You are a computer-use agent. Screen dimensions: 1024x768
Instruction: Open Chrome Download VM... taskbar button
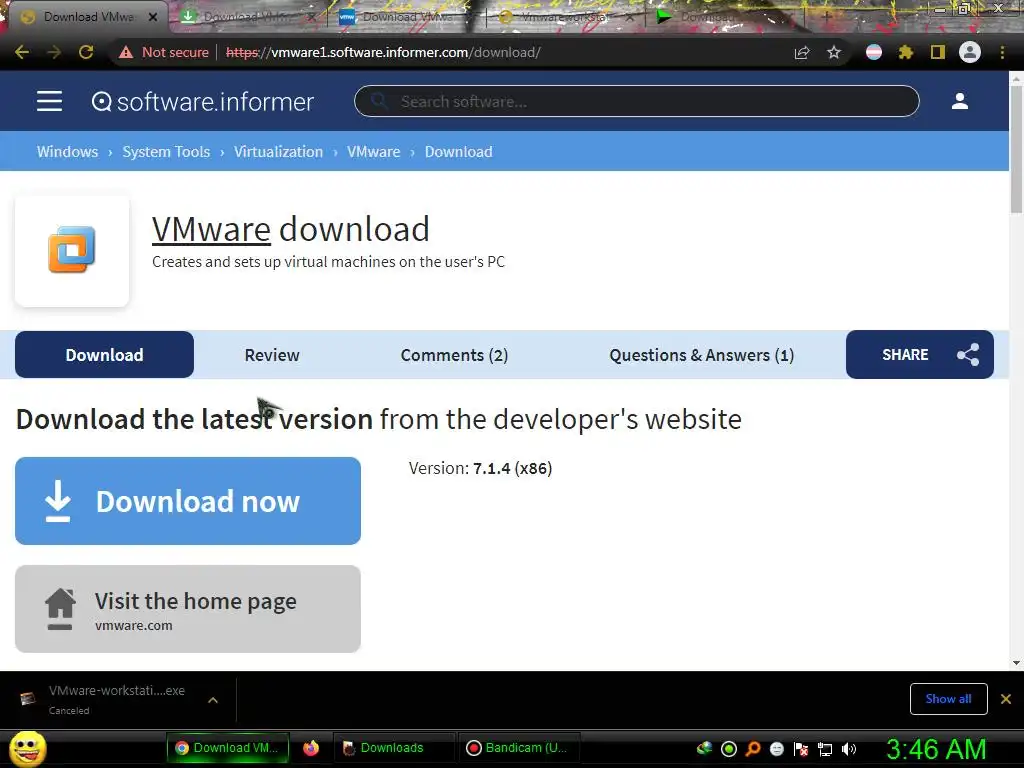click(x=228, y=748)
